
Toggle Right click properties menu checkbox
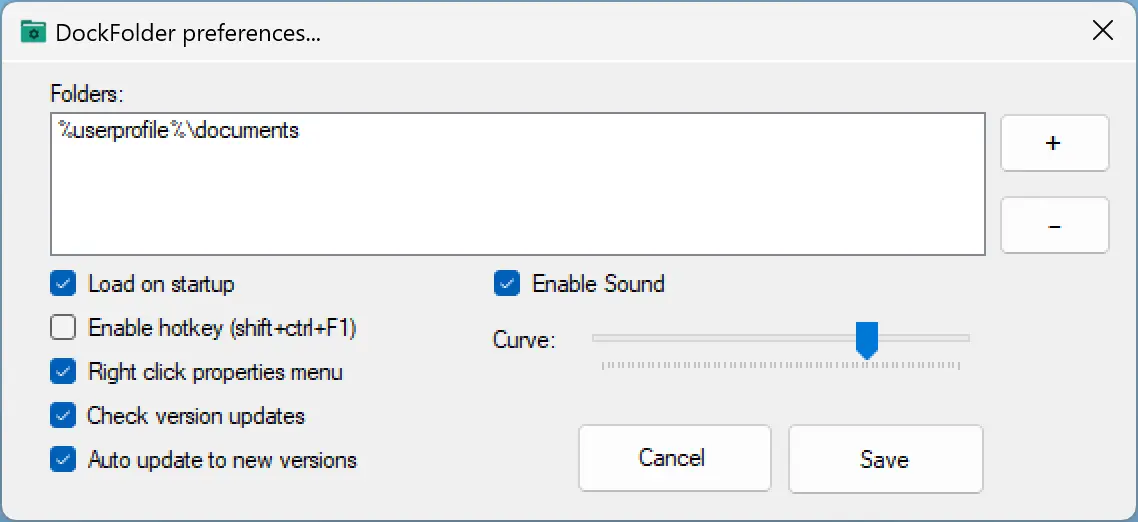(x=63, y=372)
